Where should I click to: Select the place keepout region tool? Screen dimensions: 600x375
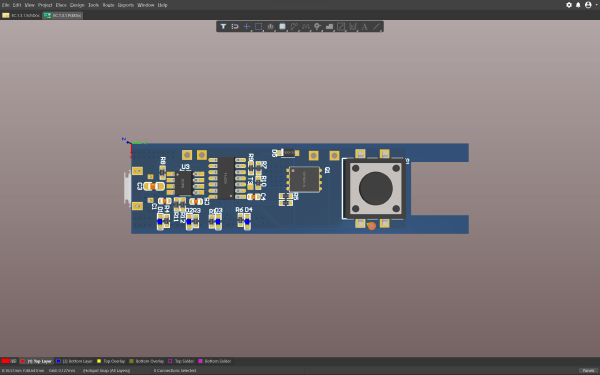341,26
